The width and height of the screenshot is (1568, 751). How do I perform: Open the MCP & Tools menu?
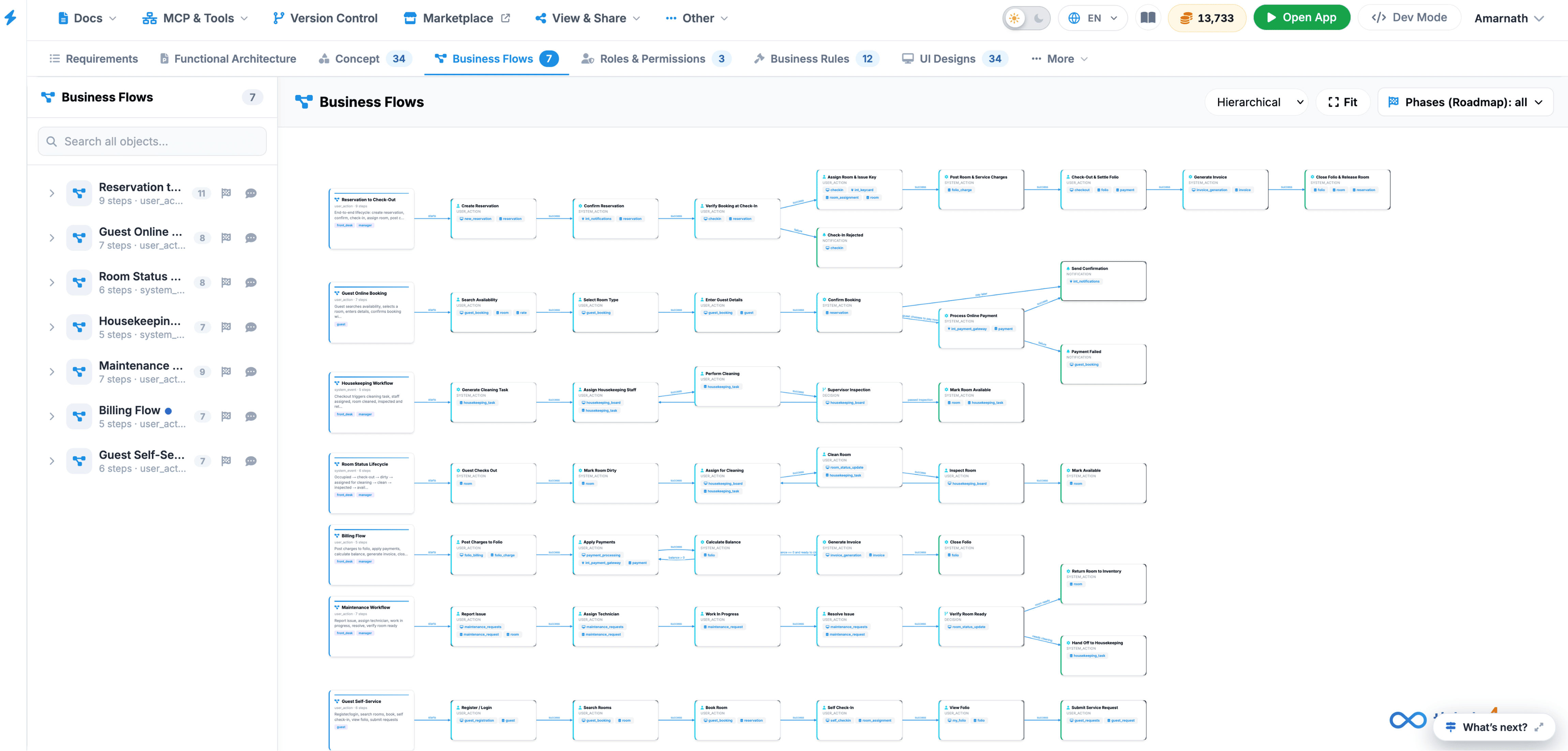pyautogui.click(x=195, y=18)
